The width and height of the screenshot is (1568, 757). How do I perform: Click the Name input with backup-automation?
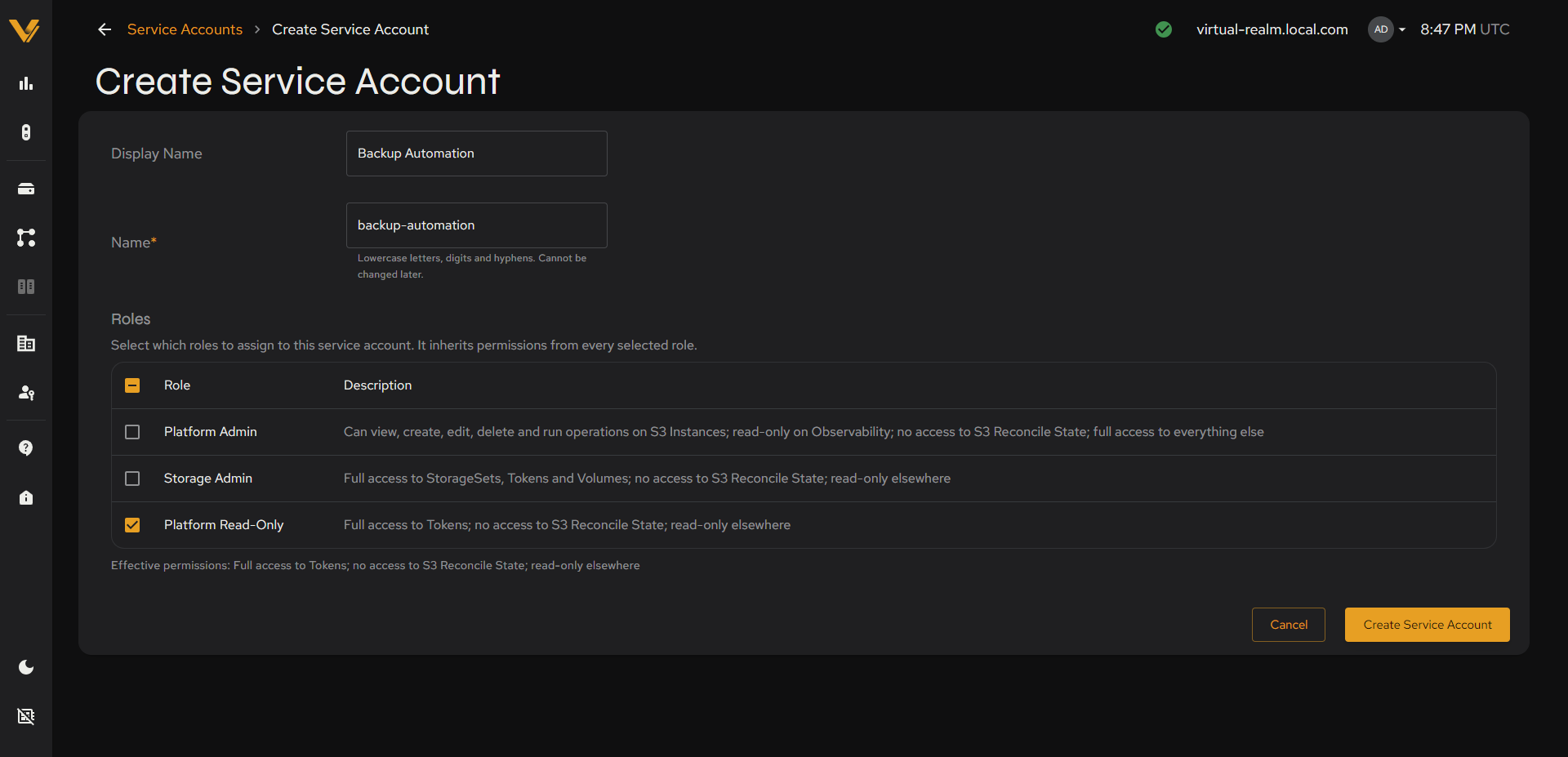477,225
